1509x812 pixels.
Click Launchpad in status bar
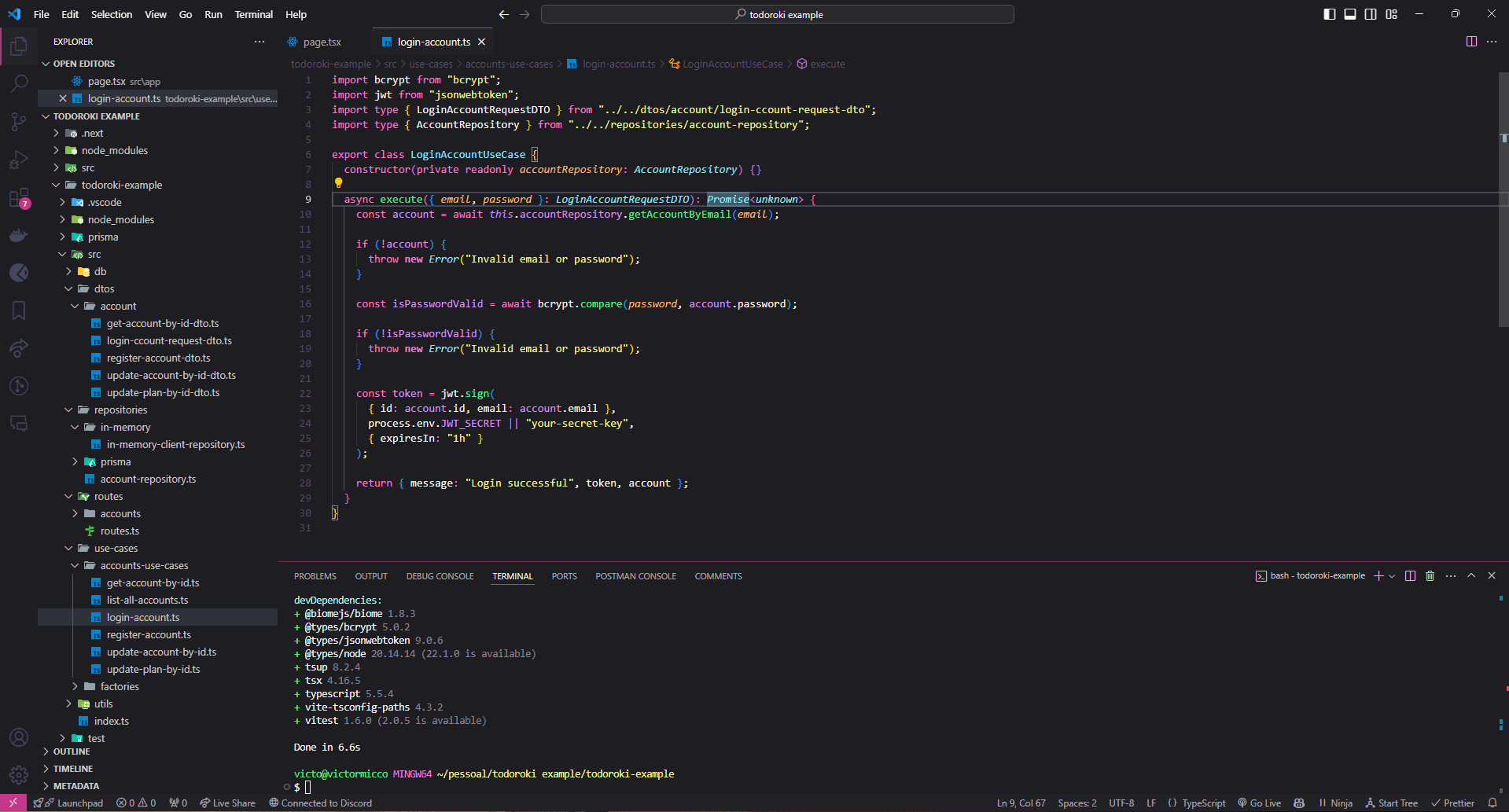click(68, 803)
